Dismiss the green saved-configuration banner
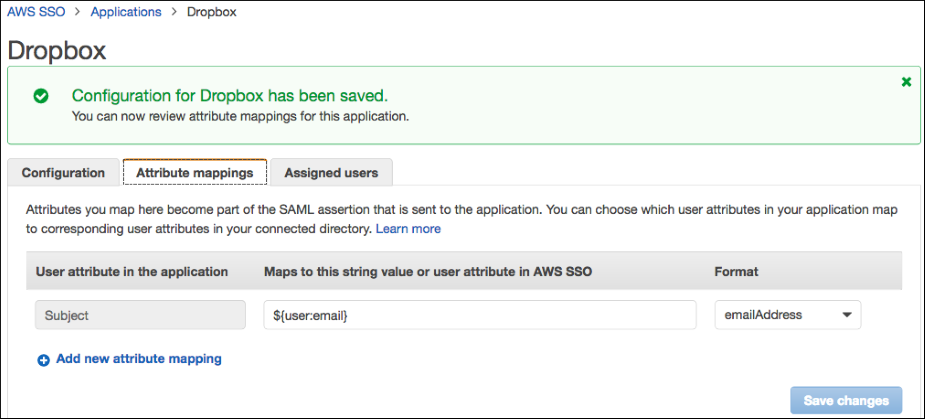 coord(907,82)
